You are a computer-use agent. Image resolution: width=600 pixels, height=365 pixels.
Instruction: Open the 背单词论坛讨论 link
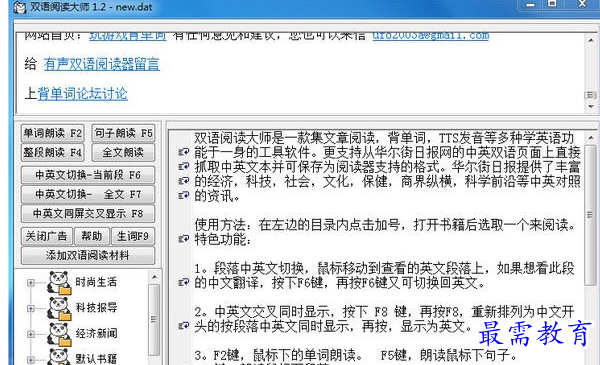tap(82, 94)
